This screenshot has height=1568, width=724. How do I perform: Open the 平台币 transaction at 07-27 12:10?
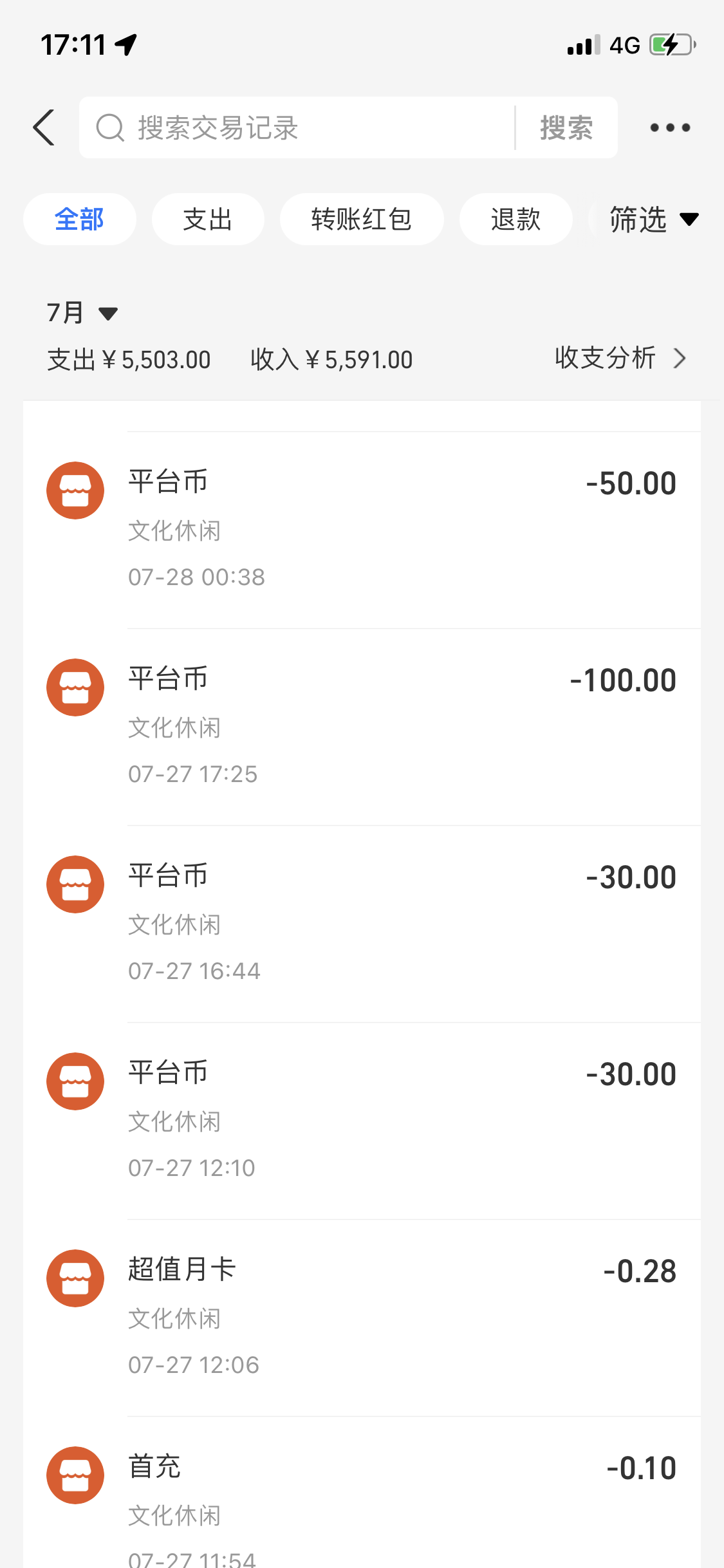click(x=399, y=1120)
